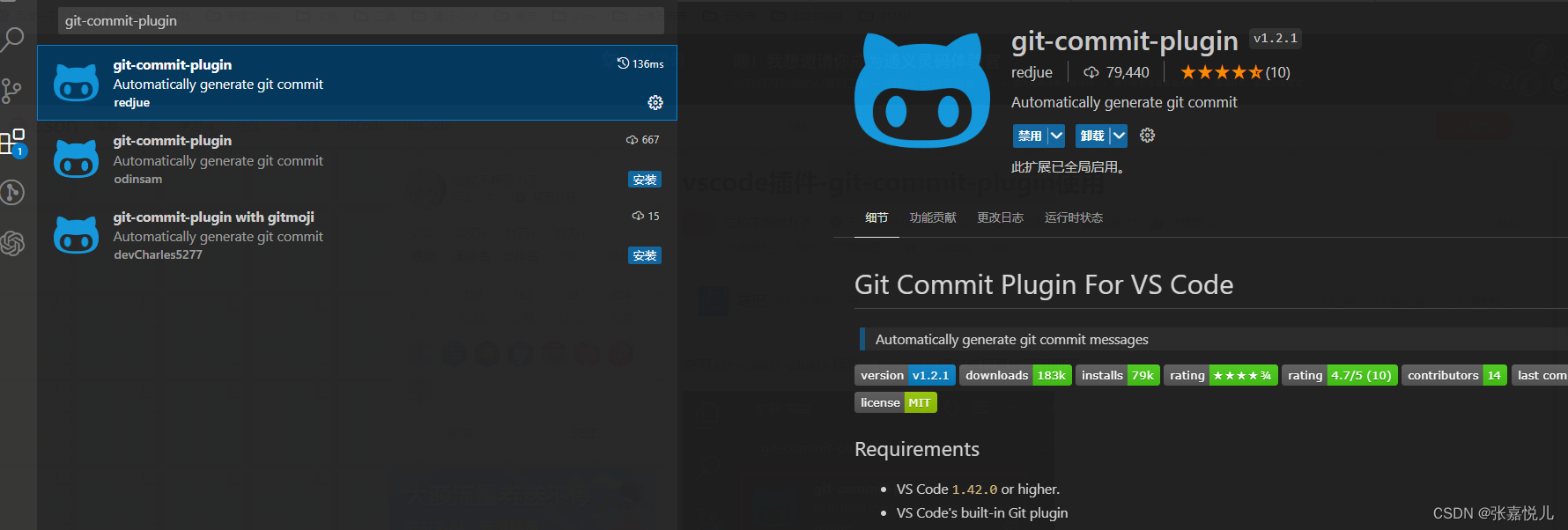Click the download cloud icon next to 79,440
This screenshot has height=530, width=1568.
coord(1091,72)
